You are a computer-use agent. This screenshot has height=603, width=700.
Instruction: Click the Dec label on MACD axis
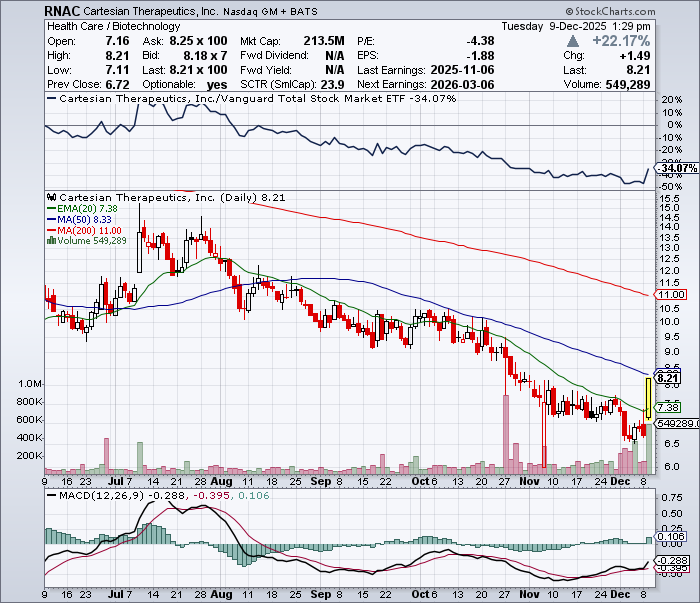621,595
